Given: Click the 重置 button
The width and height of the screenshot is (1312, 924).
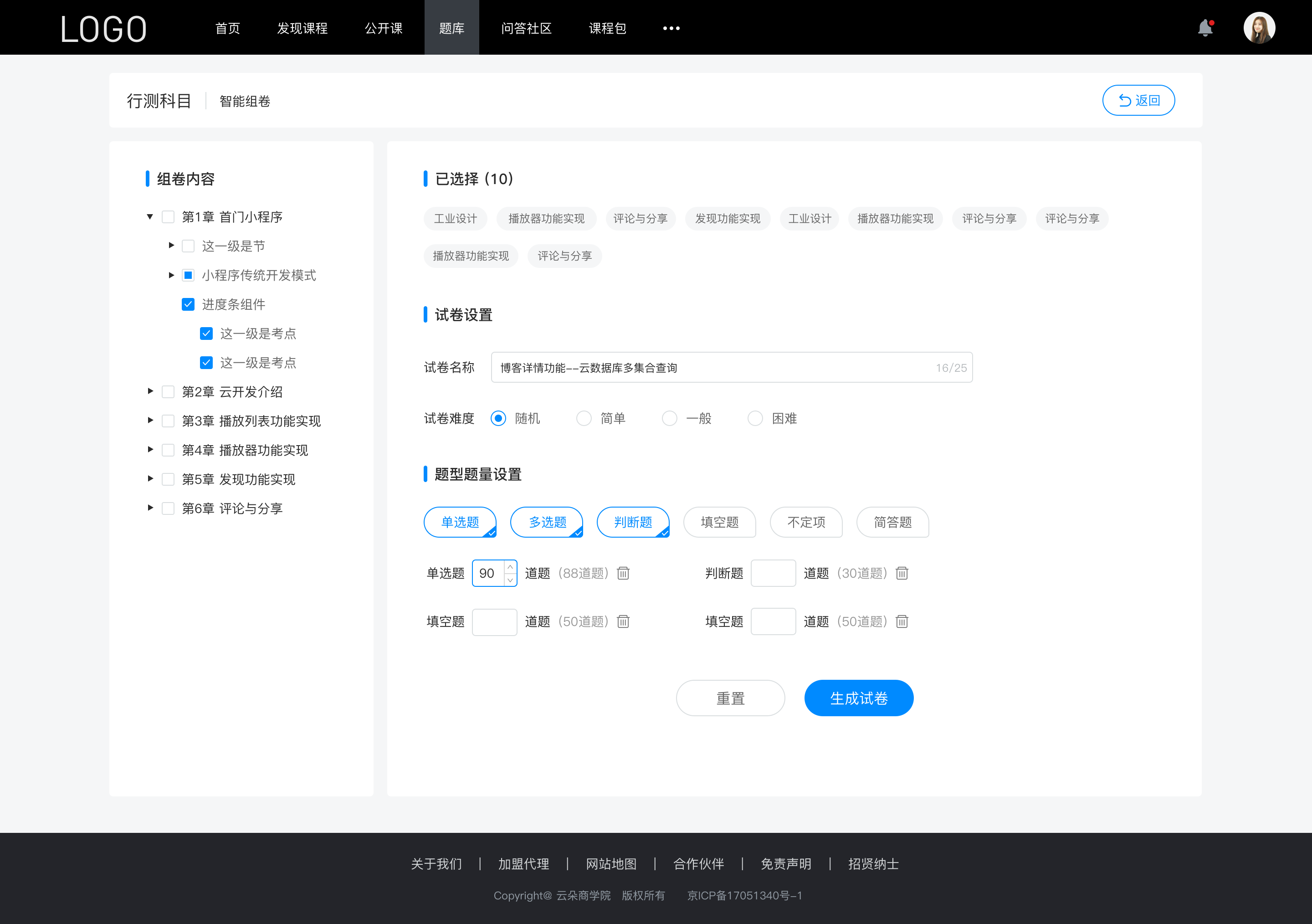Looking at the screenshot, I should [x=729, y=697].
